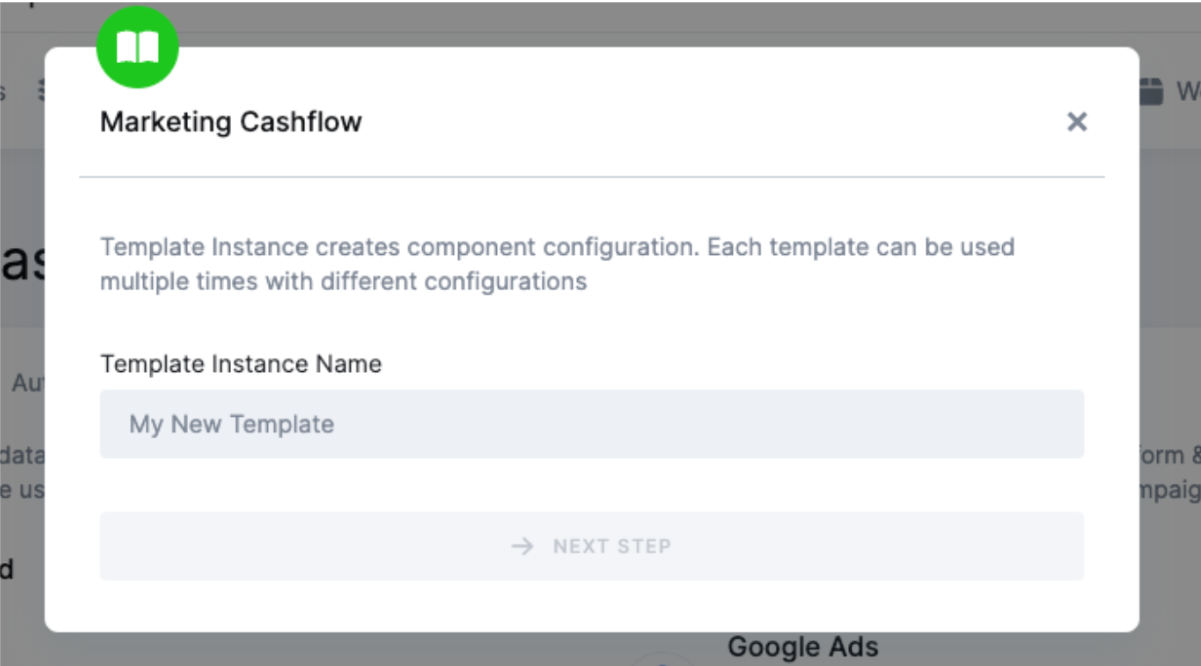Click the partially hidden icon left of dialog
Screen dimensions: 1201x666
(x=41, y=91)
